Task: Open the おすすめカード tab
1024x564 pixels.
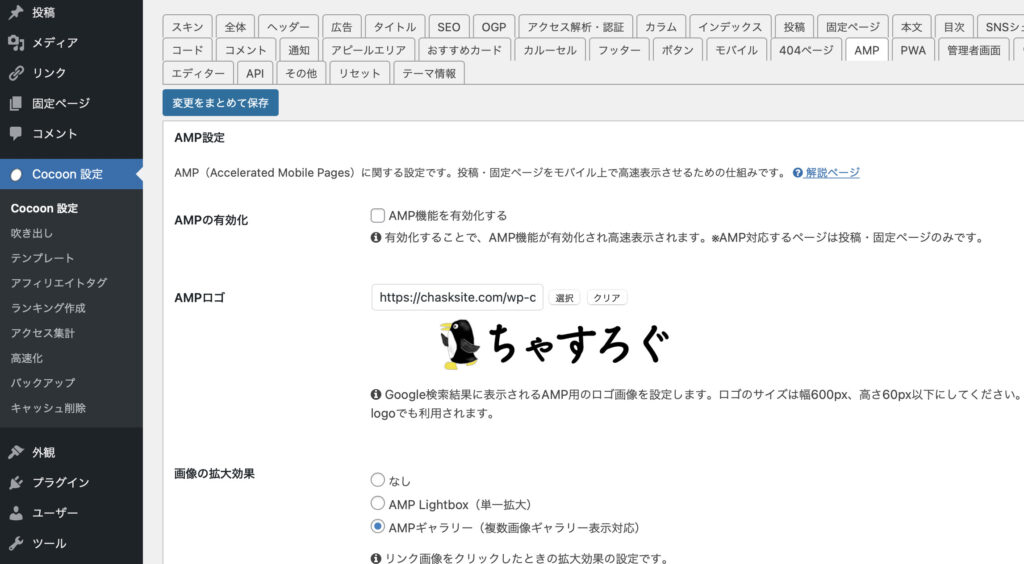Action: coord(464,50)
